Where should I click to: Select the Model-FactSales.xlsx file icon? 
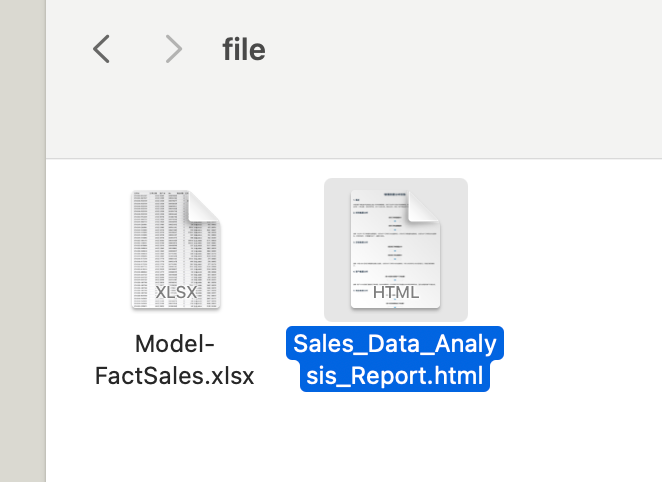[176, 249]
